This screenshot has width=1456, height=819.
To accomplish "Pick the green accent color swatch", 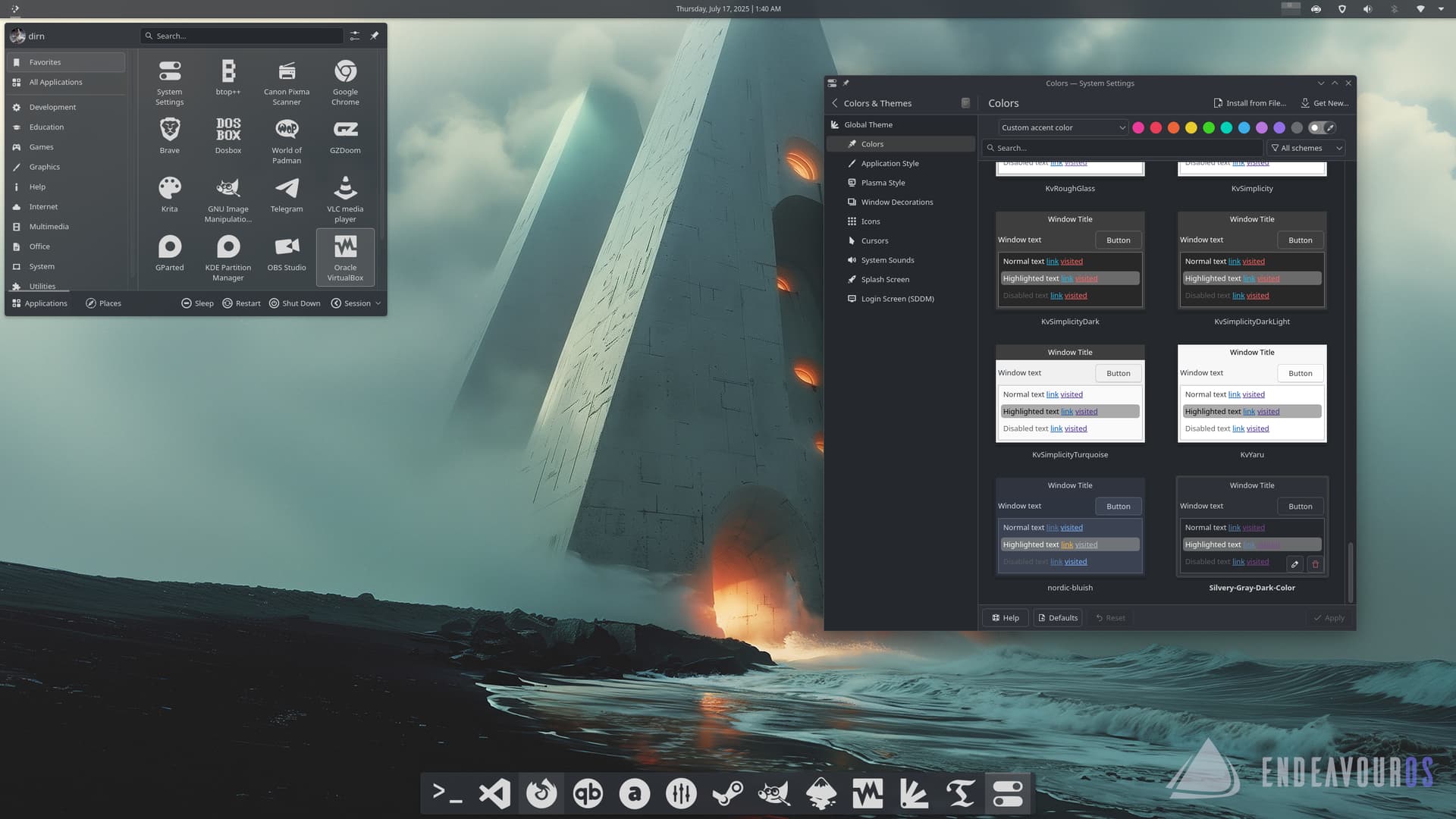I will (x=1209, y=127).
